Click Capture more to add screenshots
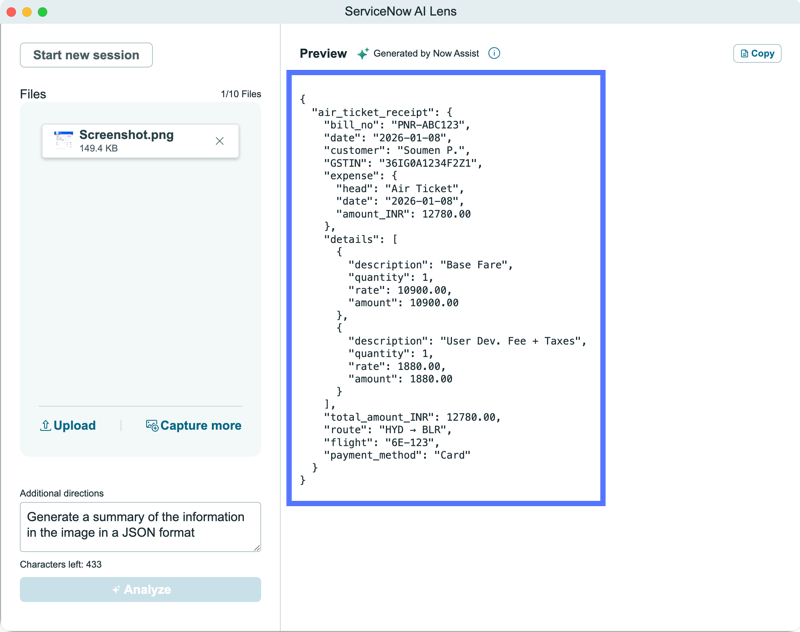This screenshot has height=632, width=800. pos(193,425)
